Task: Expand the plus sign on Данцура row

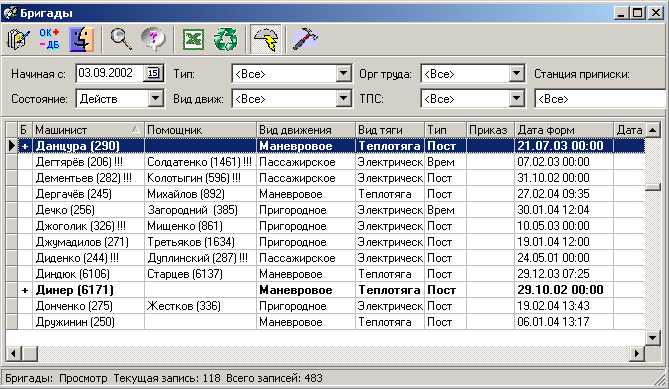Action: pos(25,146)
